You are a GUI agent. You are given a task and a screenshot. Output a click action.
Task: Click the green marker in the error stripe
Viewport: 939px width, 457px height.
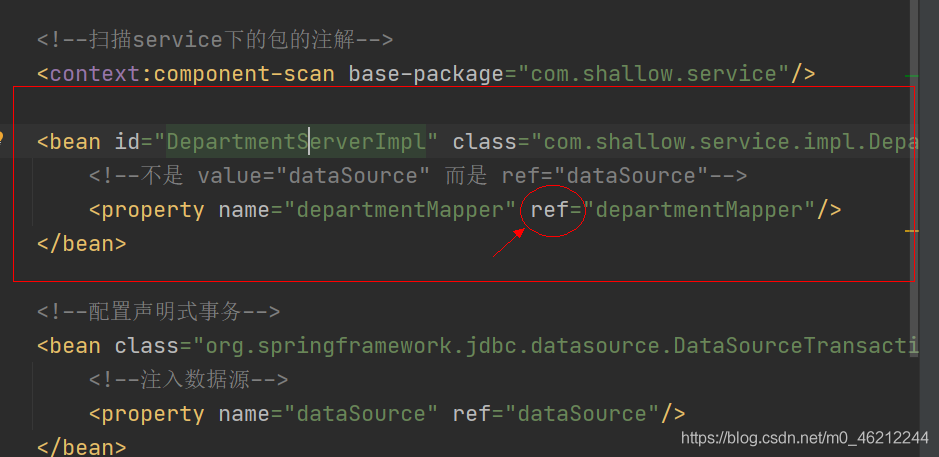(x=911, y=75)
